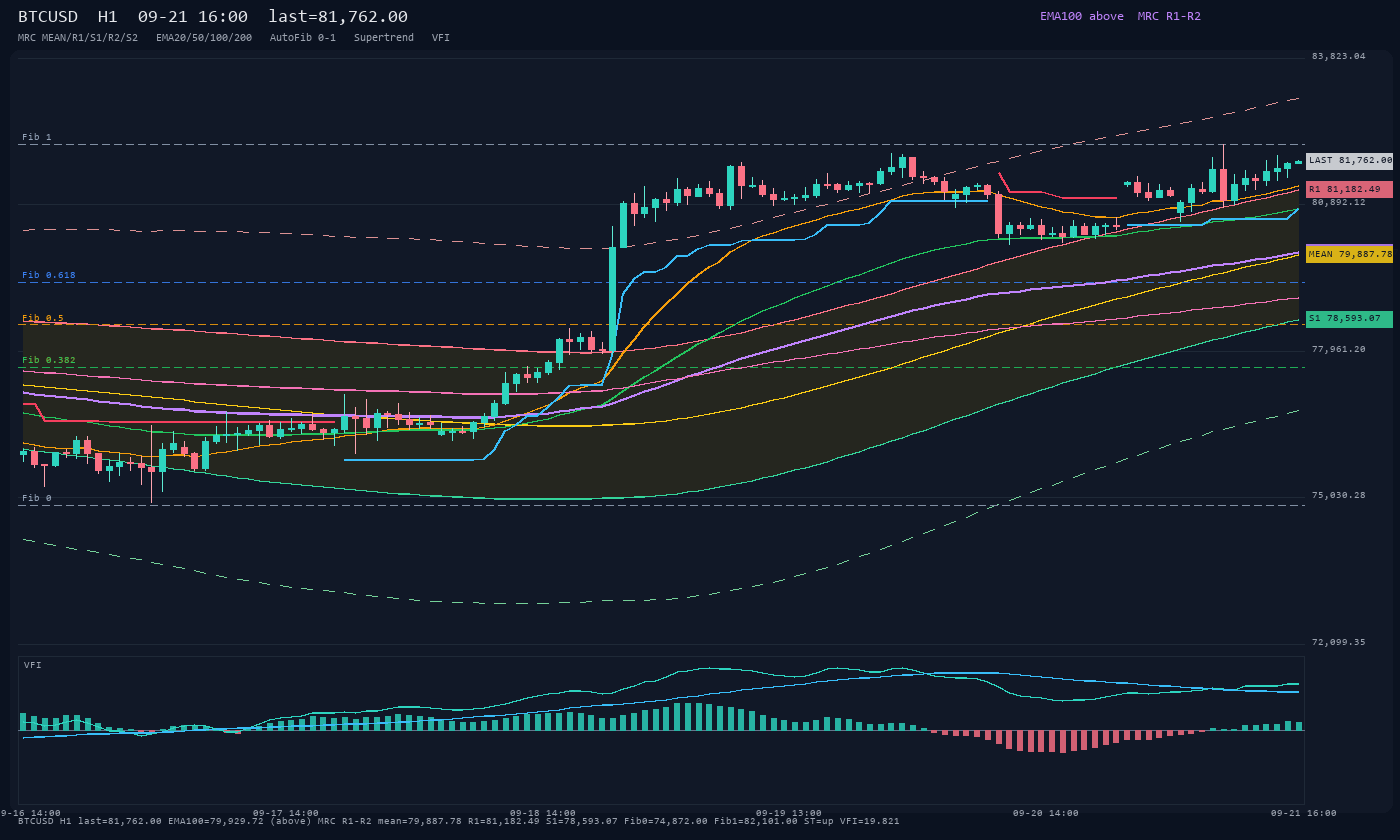
Task: Click the VFI panel title
Action: (x=33, y=665)
